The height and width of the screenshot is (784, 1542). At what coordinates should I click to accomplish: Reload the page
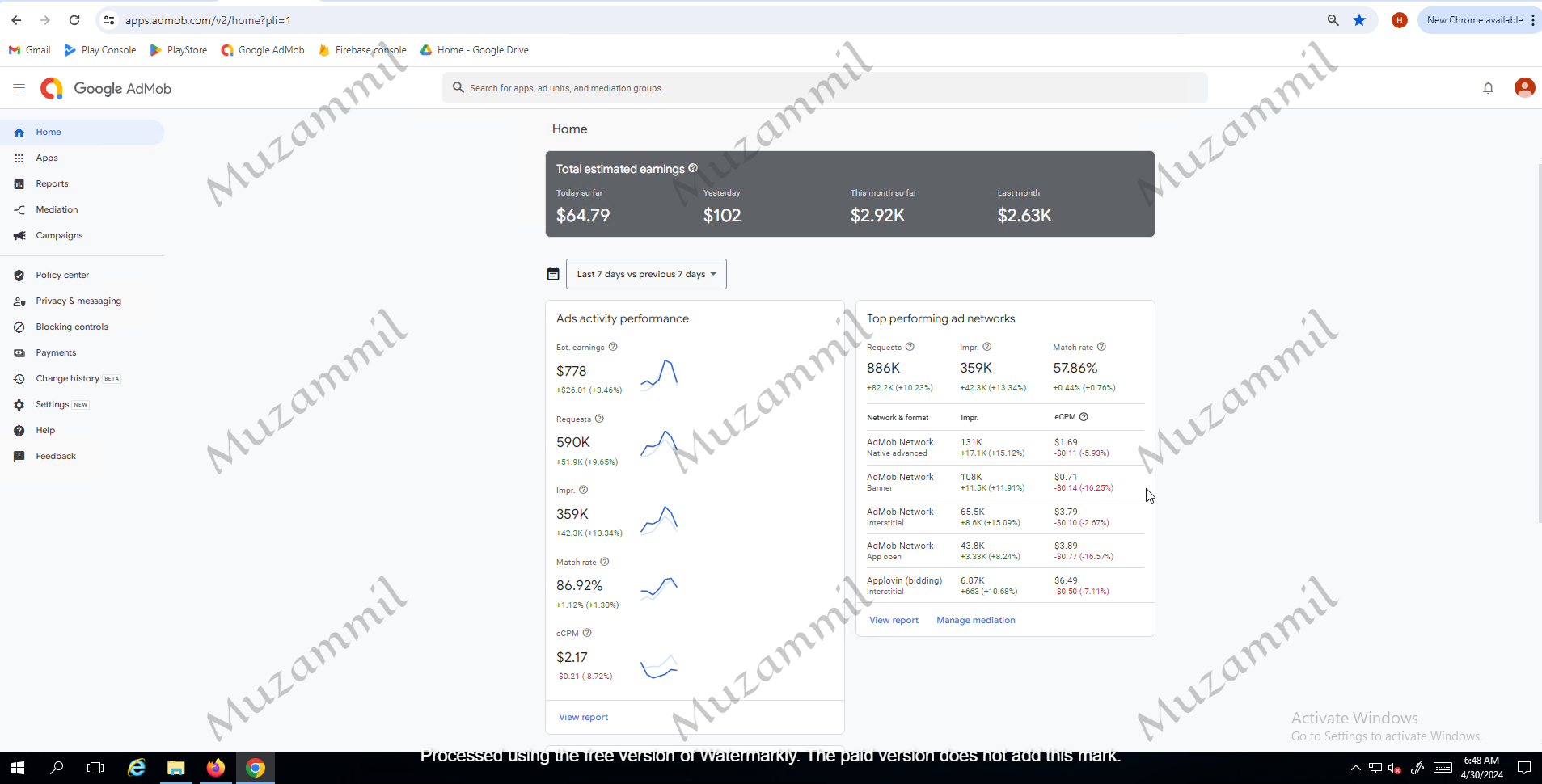74,20
